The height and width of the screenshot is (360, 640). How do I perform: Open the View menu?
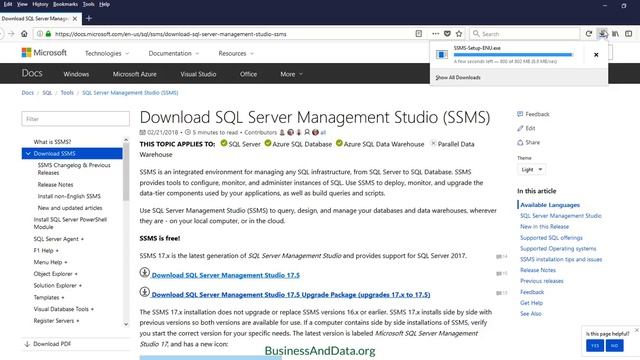click(22, 4)
